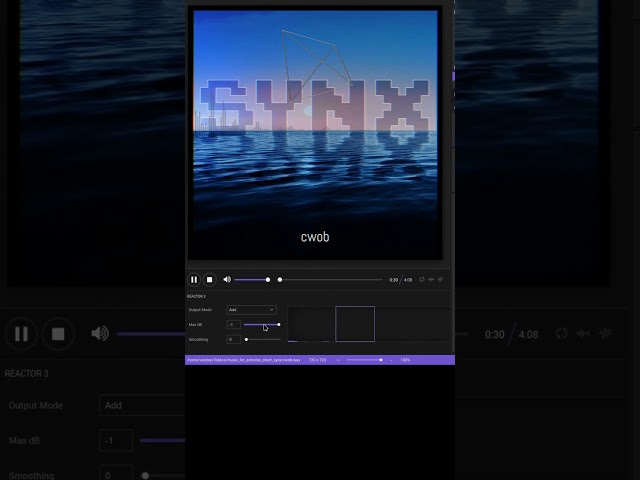Screen dimensions: 640x480
Task: Click the zoom slider in status bar
Action: coord(364,360)
